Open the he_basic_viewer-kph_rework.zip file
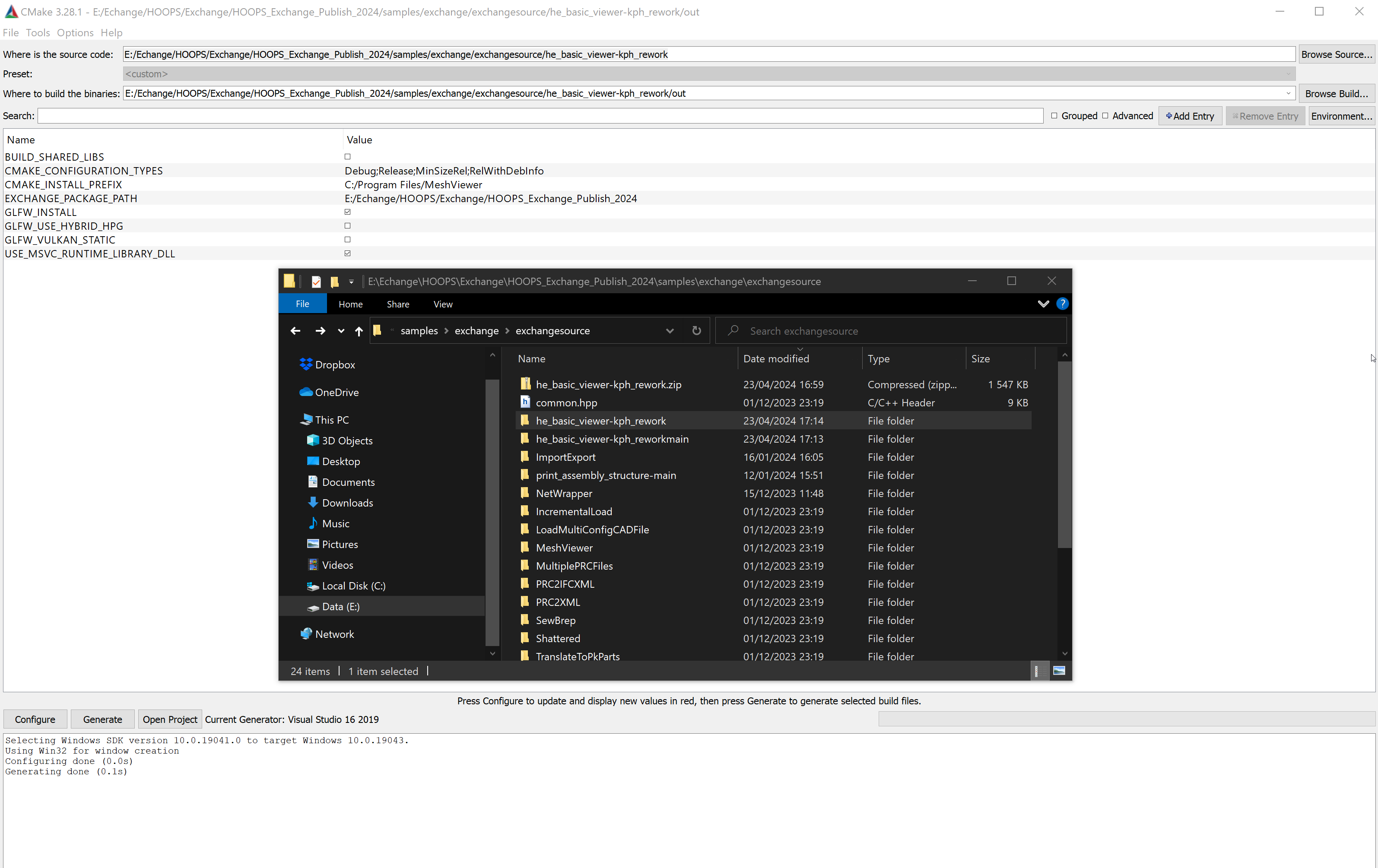The image size is (1378, 868). click(608, 384)
